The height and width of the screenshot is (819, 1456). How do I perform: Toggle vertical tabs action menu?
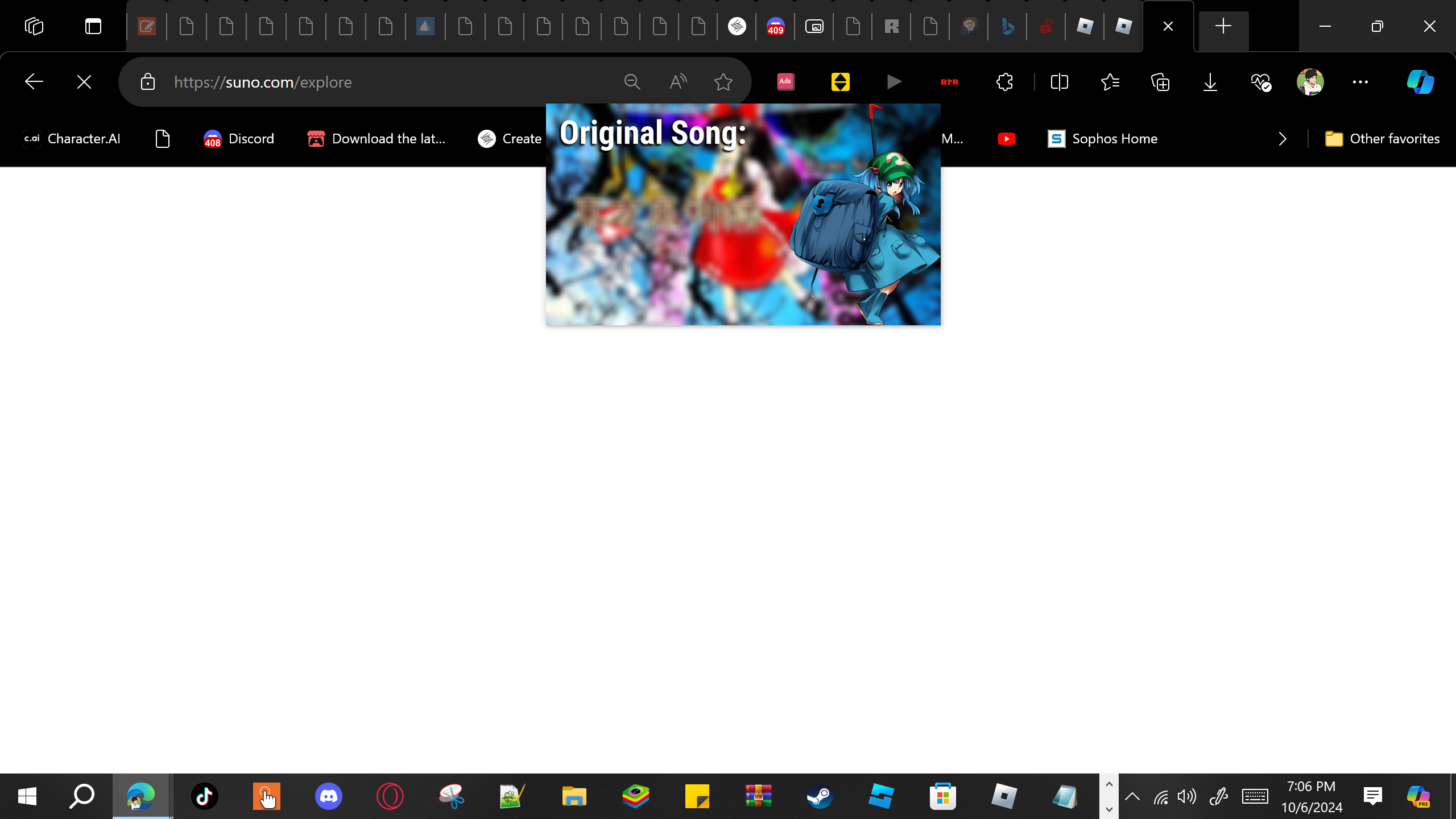93,26
